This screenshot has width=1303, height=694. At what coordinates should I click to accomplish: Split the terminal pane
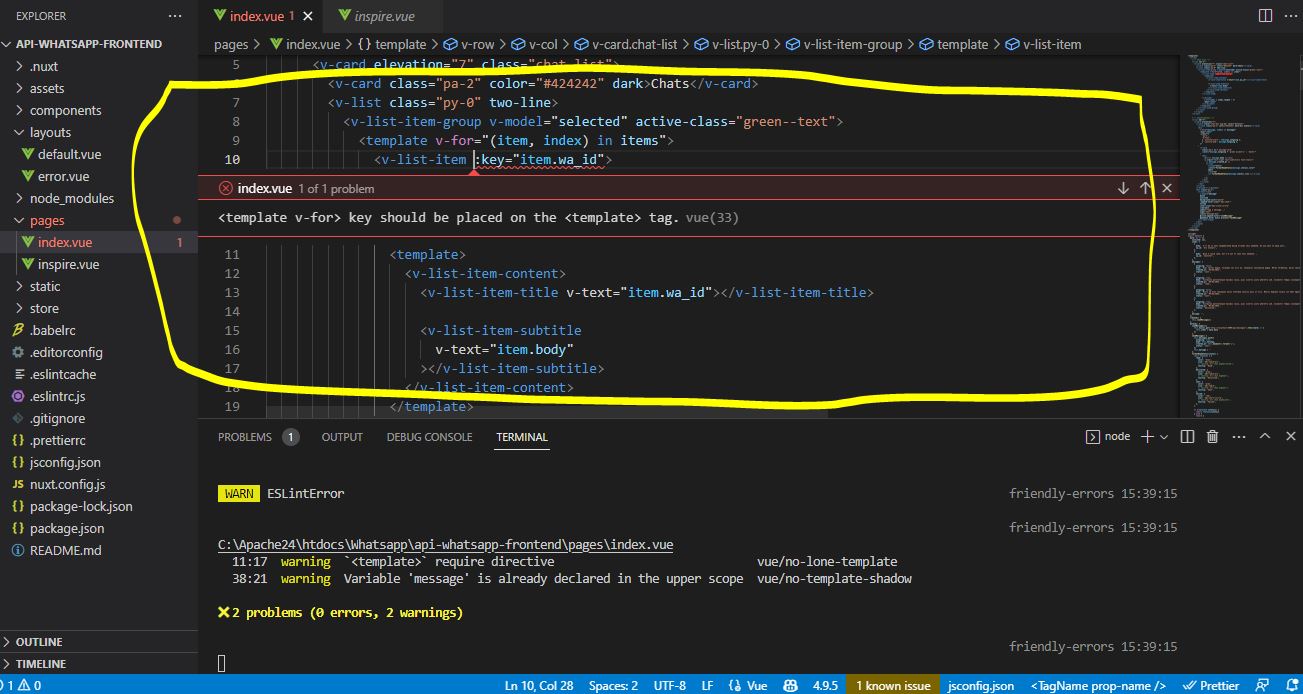[1186, 436]
